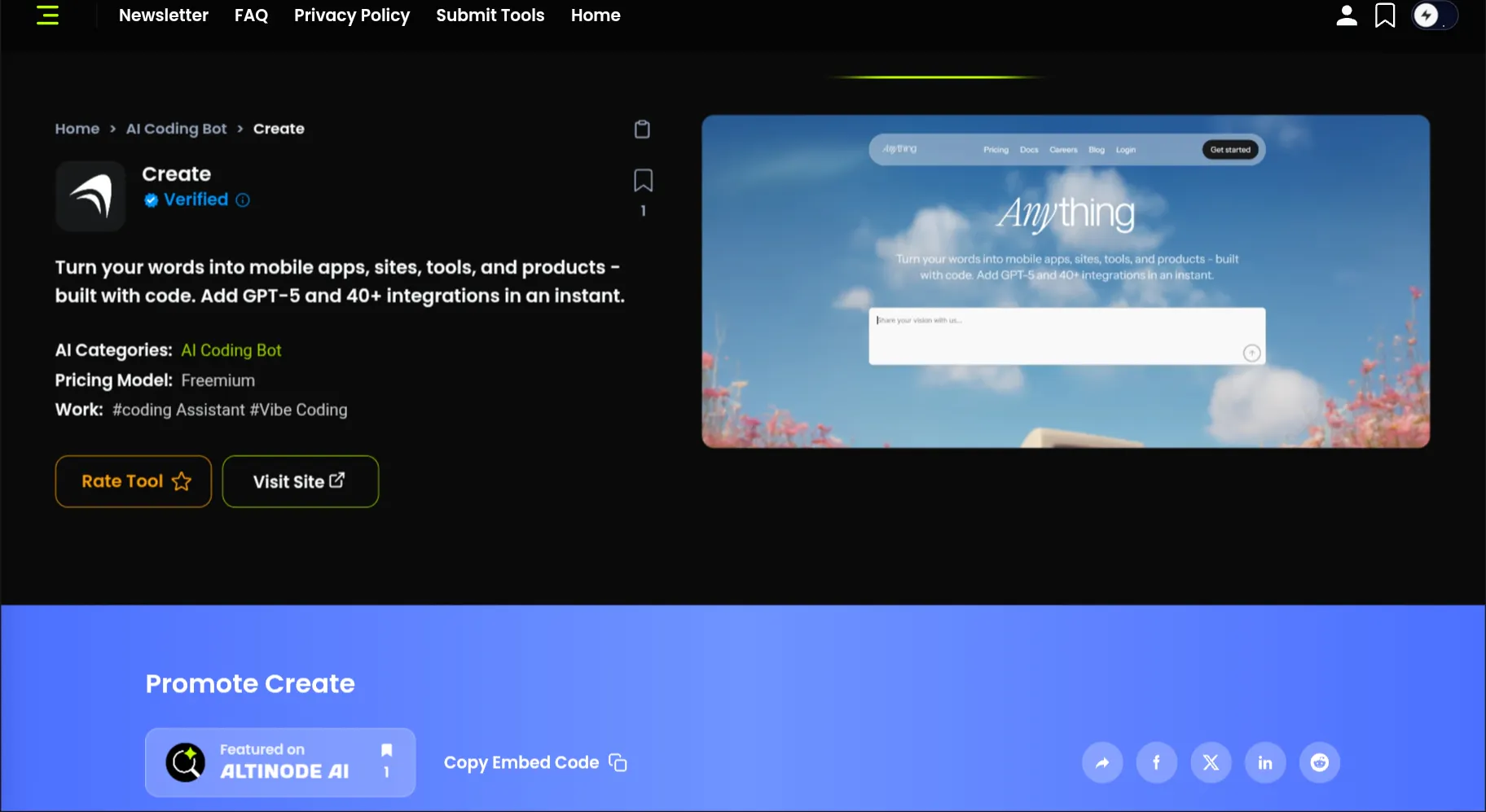Copy details with the clipboard icon
This screenshot has height=812, width=1486.
(x=642, y=129)
